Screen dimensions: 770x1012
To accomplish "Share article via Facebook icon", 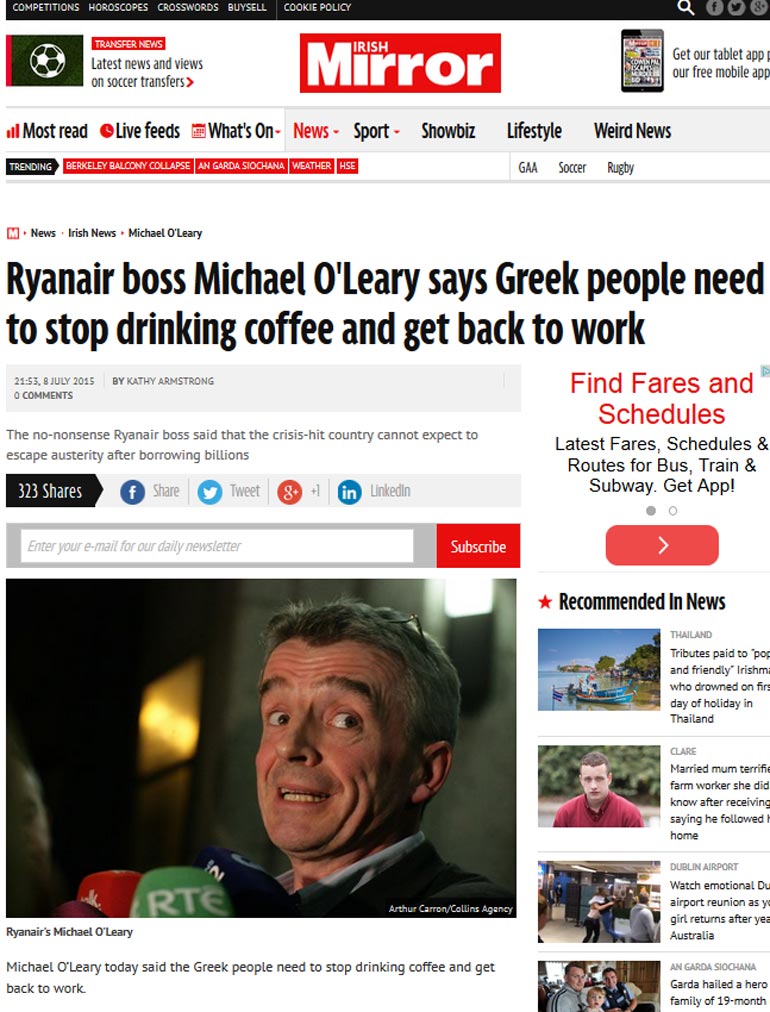I will [132, 492].
